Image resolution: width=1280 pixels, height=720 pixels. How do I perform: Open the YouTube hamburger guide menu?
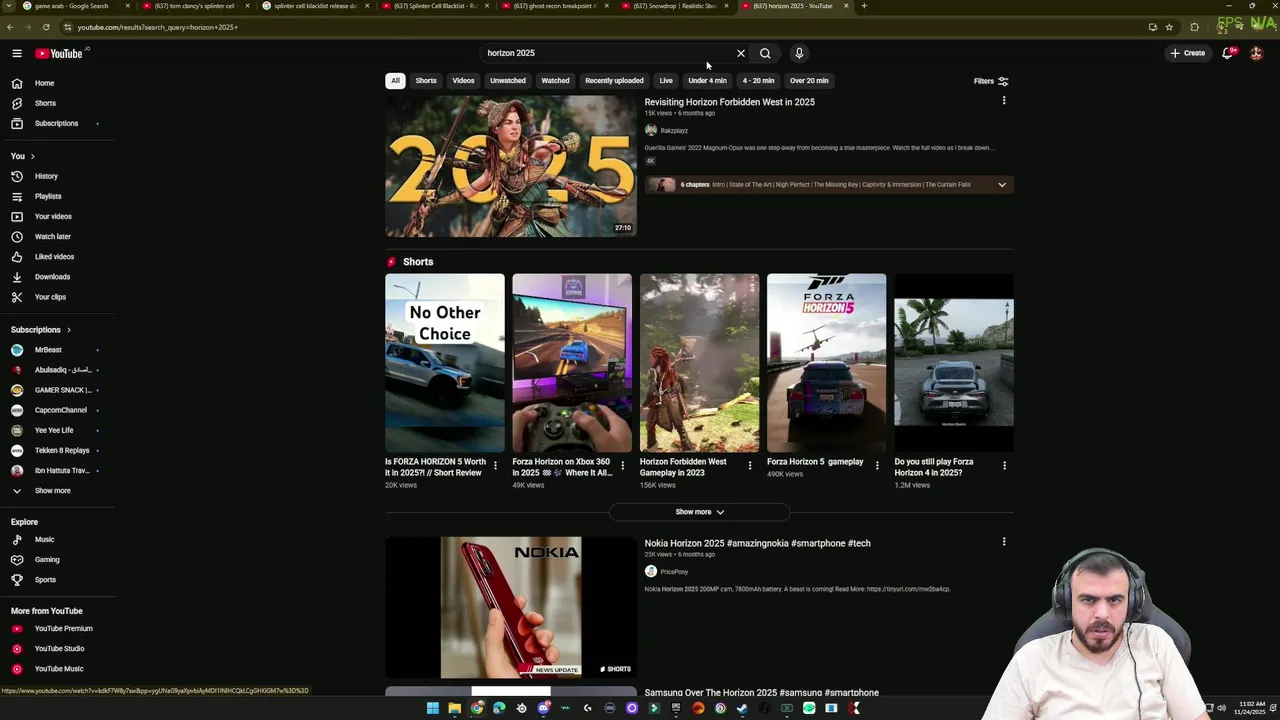tap(17, 53)
